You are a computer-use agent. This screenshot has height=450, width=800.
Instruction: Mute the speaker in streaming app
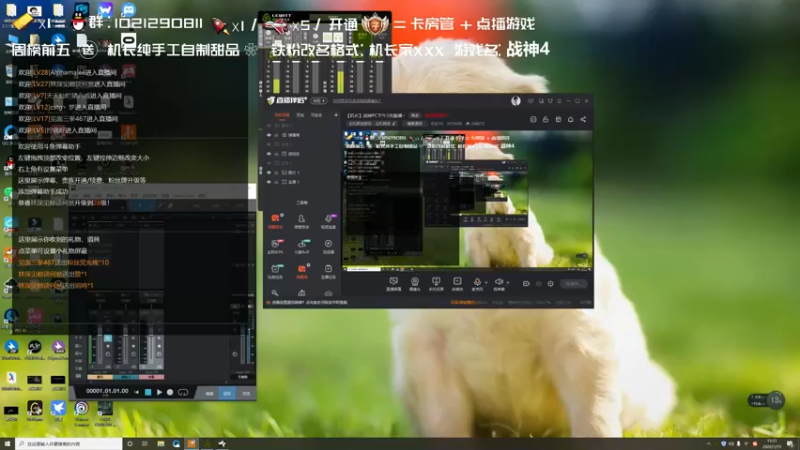(498, 282)
